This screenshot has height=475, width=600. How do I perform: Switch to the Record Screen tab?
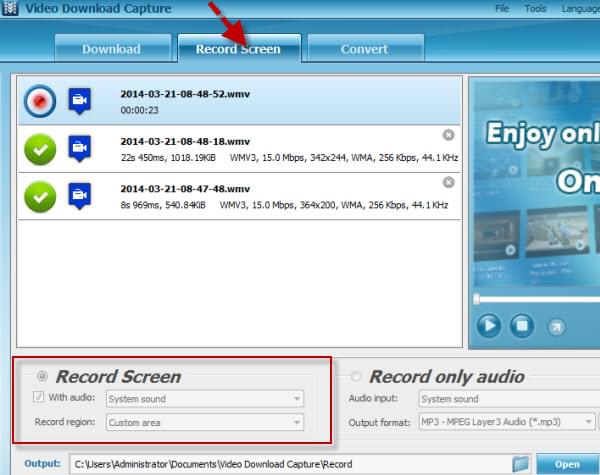point(239,48)
